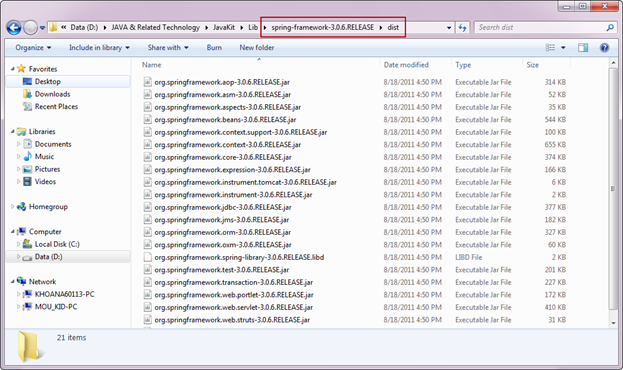Select the jdbc-3.0.6.RELEASE.jar file icon

pos(147,207)
